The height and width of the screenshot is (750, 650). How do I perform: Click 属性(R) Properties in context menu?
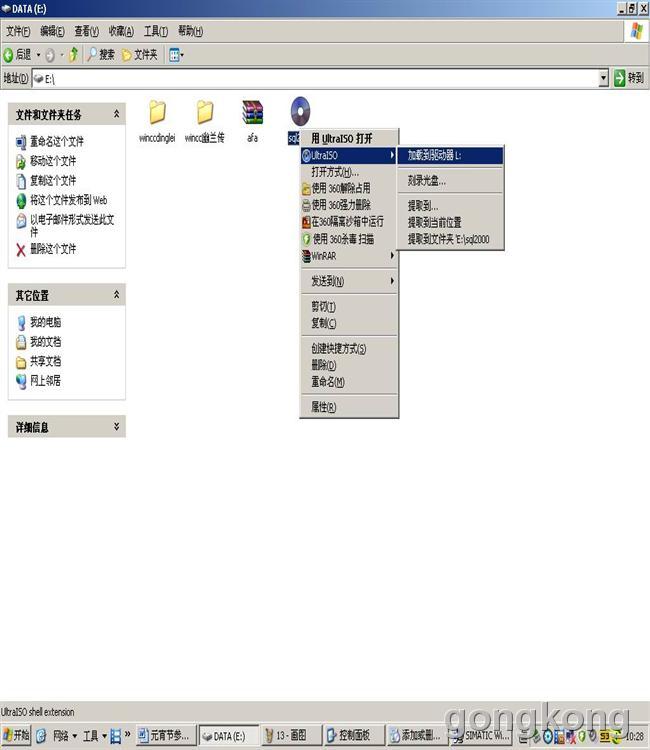(323, 407)
